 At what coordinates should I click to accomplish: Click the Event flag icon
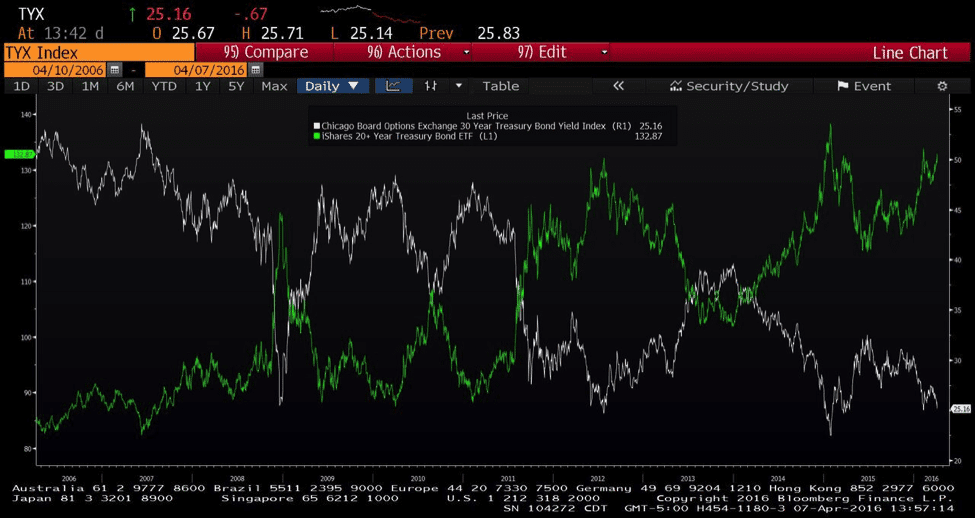pyautogui.click(x=843, y=86)
